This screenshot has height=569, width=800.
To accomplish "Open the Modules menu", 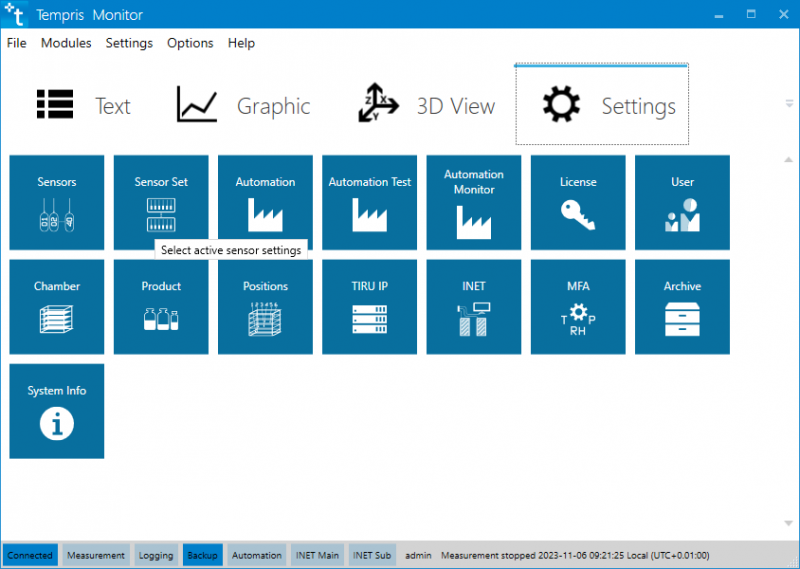I will (66, 43).
